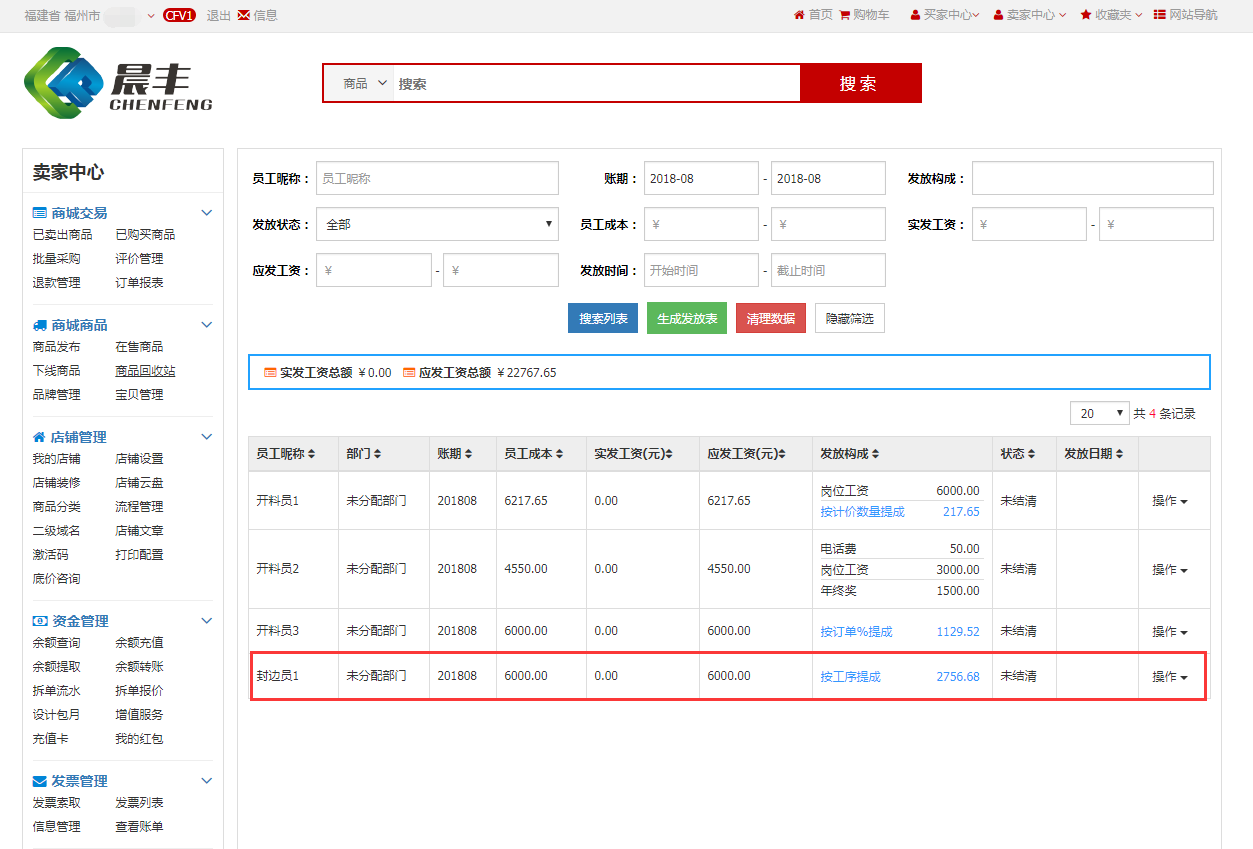
Task: Open seller center top menu
Action: pos(1030,15)
